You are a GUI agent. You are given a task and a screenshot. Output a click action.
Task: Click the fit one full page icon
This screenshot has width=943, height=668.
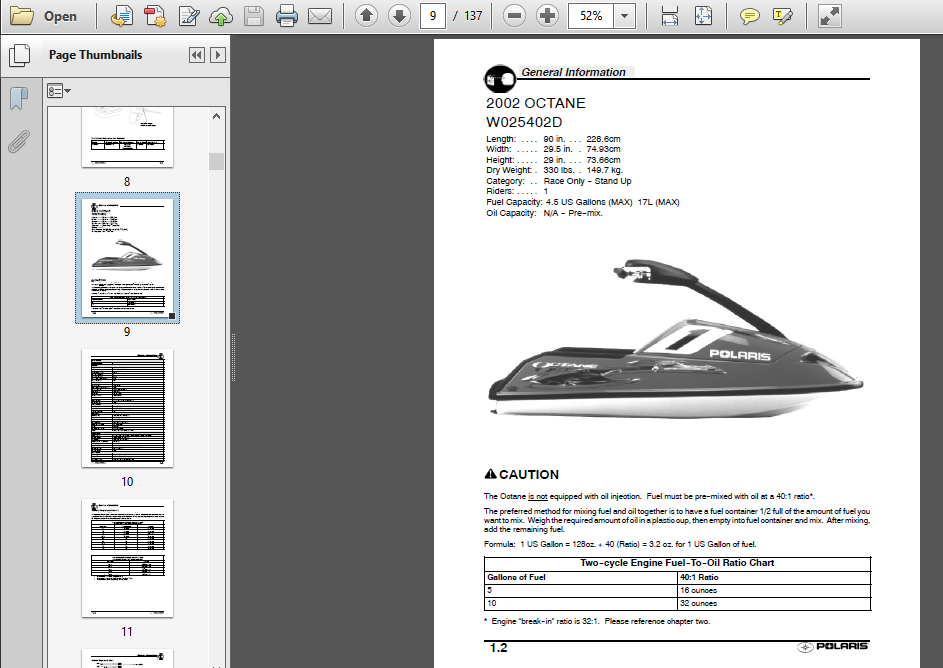point(703,16)
